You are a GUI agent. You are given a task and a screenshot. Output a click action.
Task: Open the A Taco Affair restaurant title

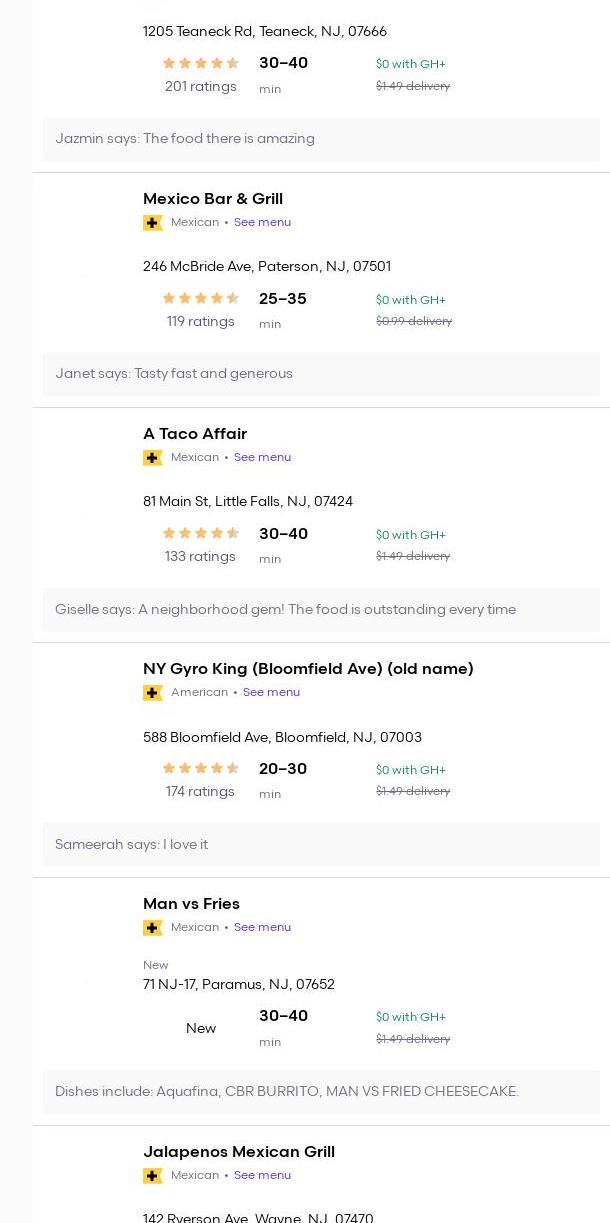pos(195,434)
